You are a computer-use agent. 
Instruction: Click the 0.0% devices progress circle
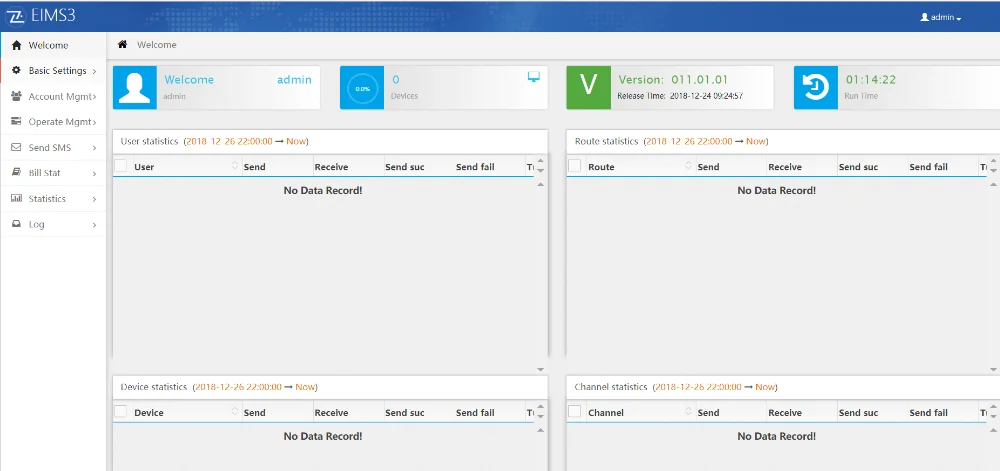(362, 89)
